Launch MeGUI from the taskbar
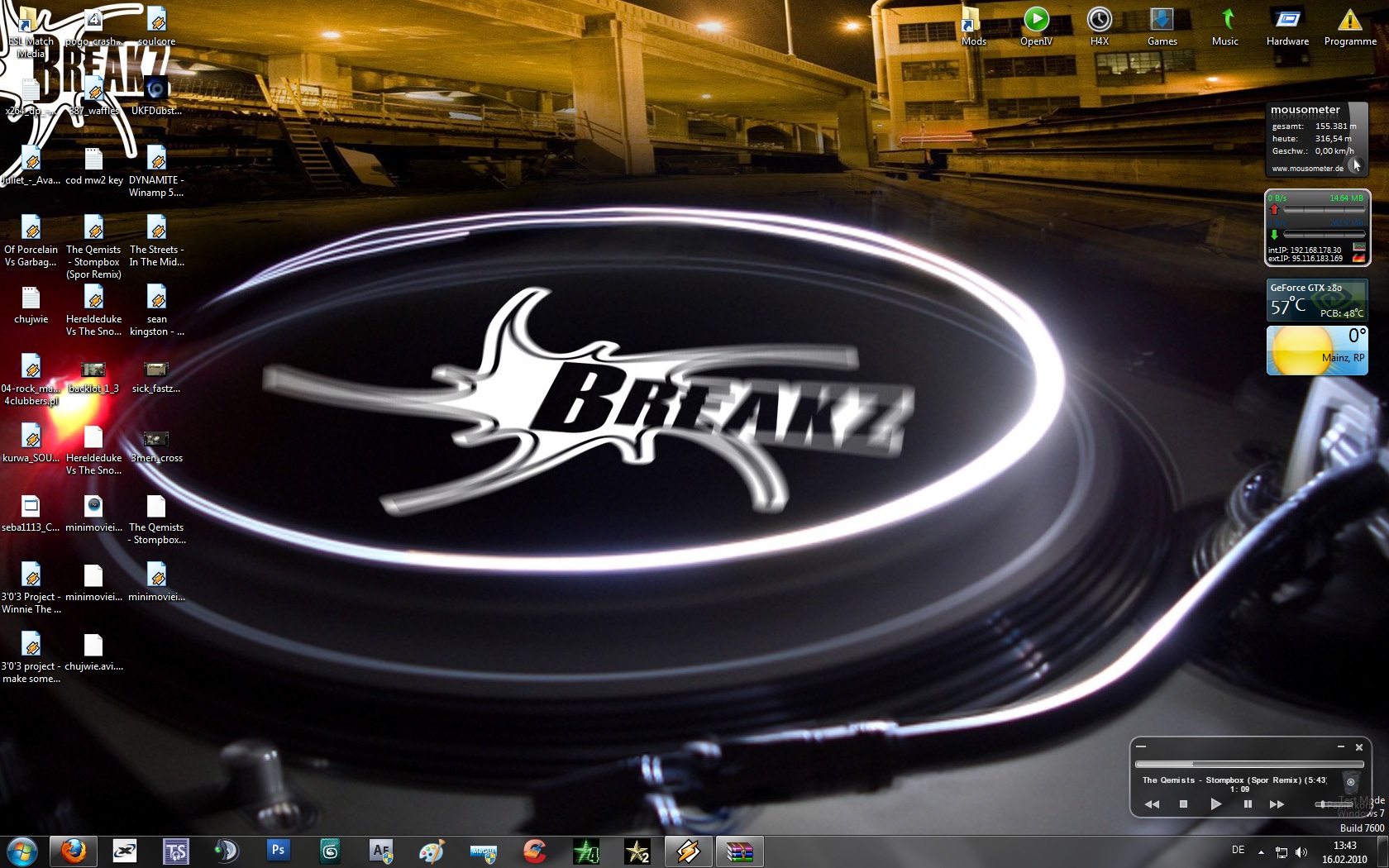 tap(484, 851)
